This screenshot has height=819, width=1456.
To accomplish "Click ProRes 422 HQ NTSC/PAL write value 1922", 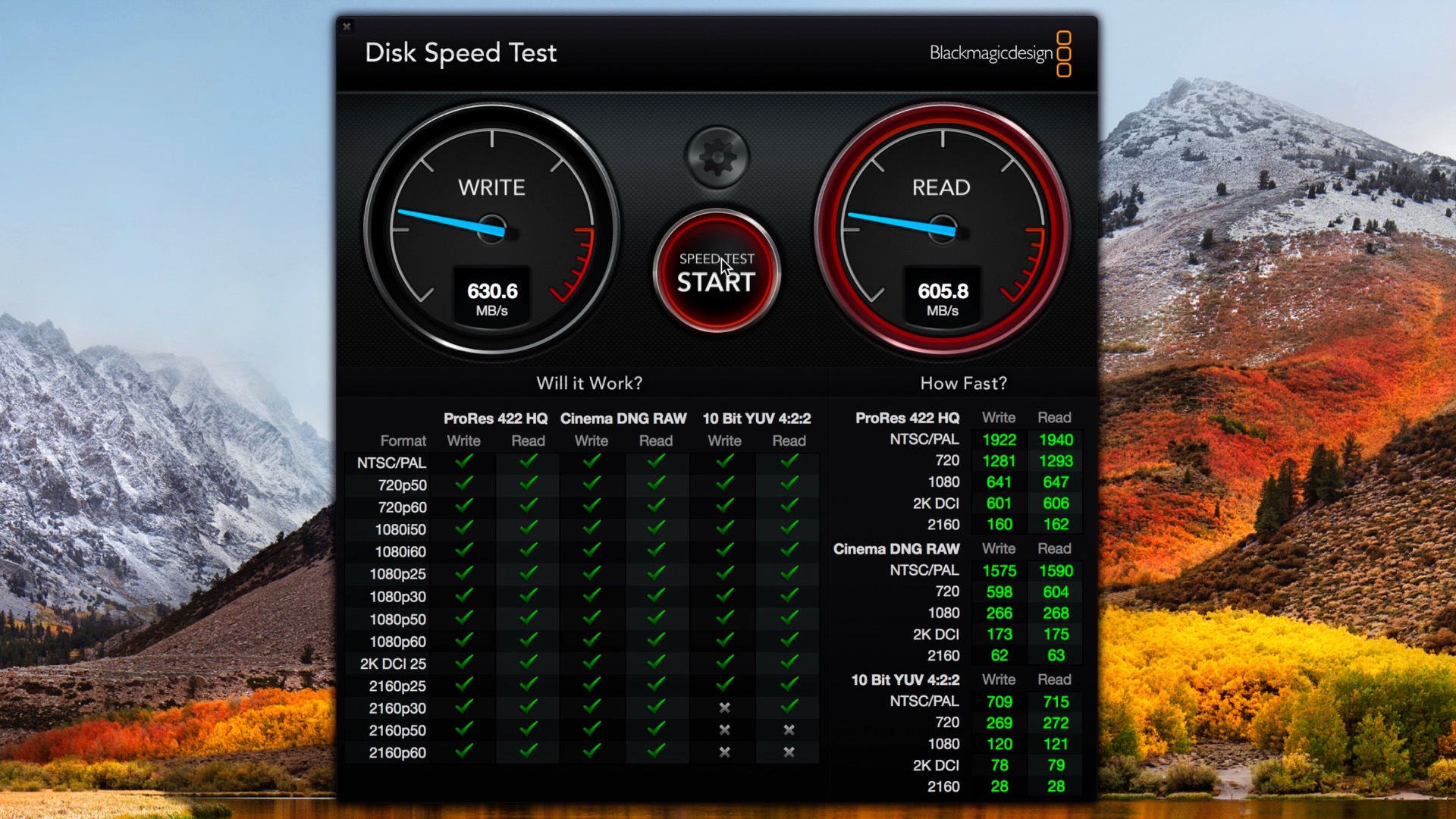I will coord(999,440).
